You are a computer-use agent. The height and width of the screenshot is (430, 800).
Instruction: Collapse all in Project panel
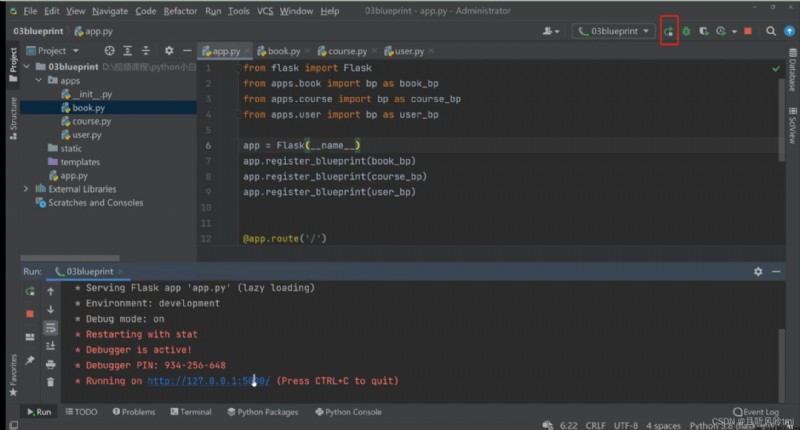click(146, 50)
